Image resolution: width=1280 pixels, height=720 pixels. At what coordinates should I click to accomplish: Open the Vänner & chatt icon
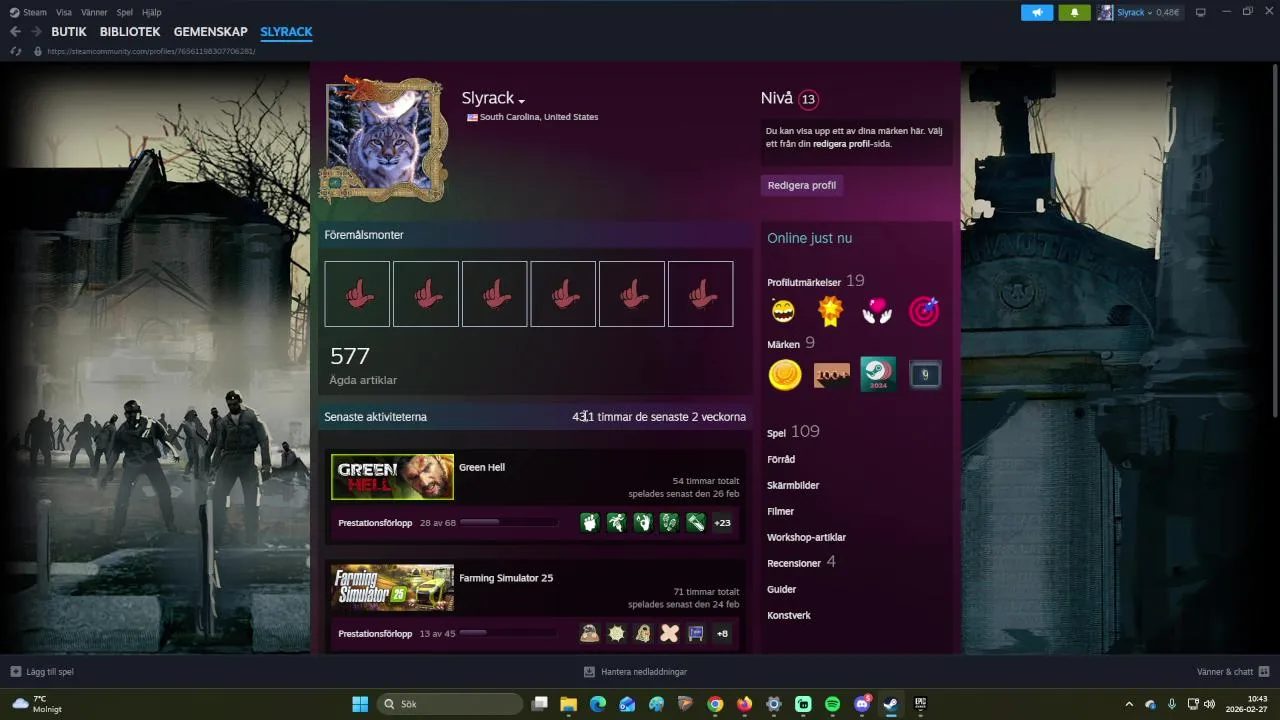(x=1264, y=672)
